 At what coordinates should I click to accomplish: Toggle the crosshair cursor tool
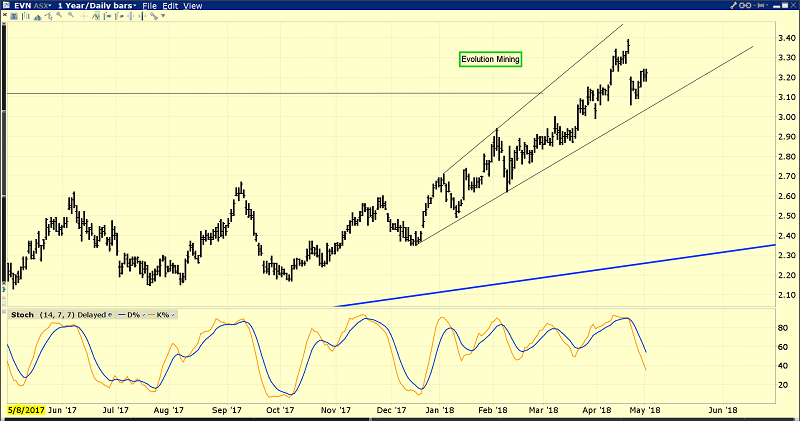83,16
